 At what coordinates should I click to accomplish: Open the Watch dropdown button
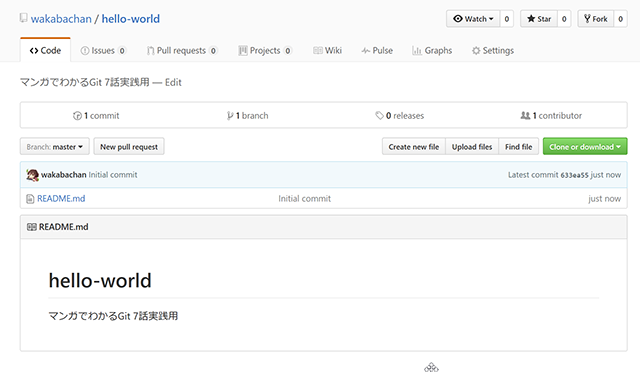pos(473,19)
